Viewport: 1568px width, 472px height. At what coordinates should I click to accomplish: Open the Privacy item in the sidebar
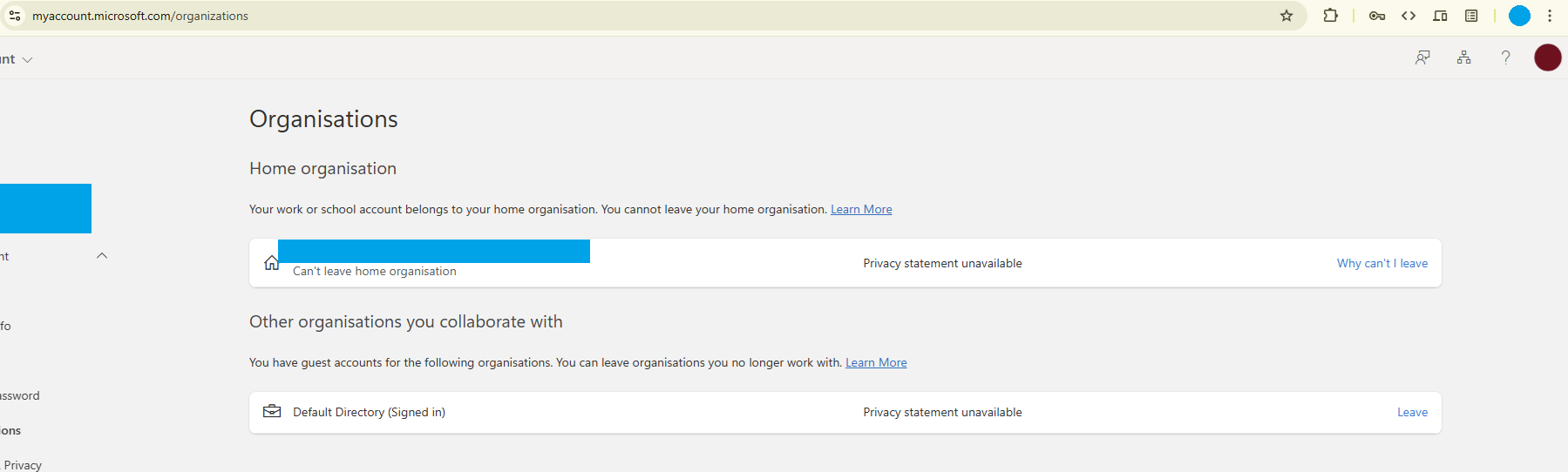[23, 465]
